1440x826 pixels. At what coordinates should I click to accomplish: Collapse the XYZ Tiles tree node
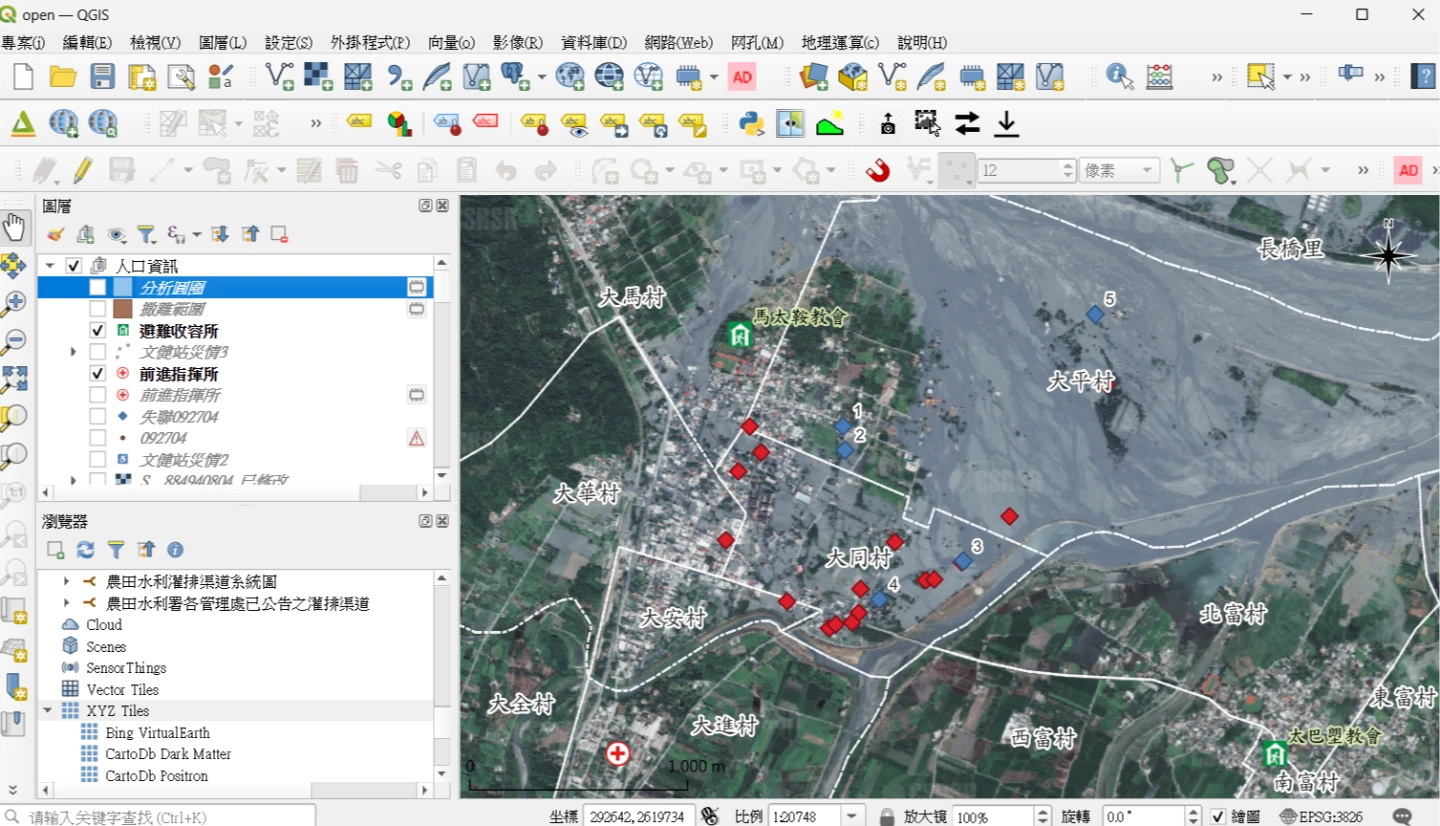pos(47,711)
